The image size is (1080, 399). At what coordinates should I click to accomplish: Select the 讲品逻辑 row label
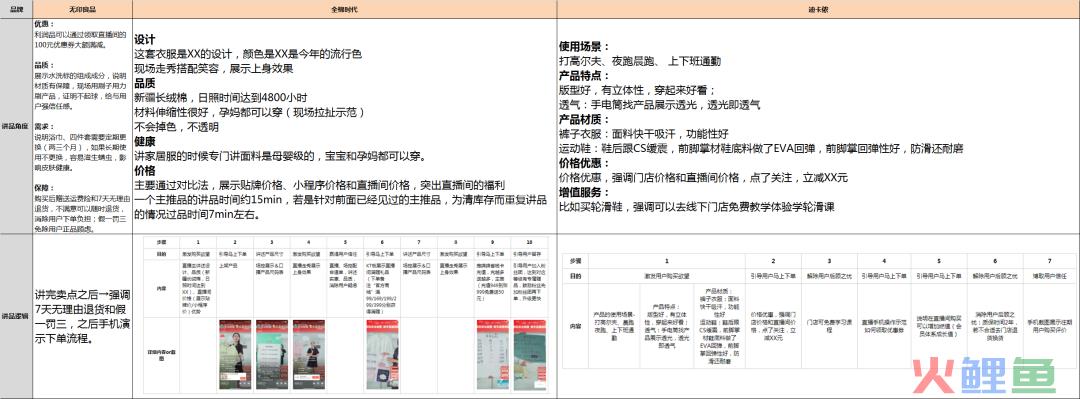tap(17, 316)
